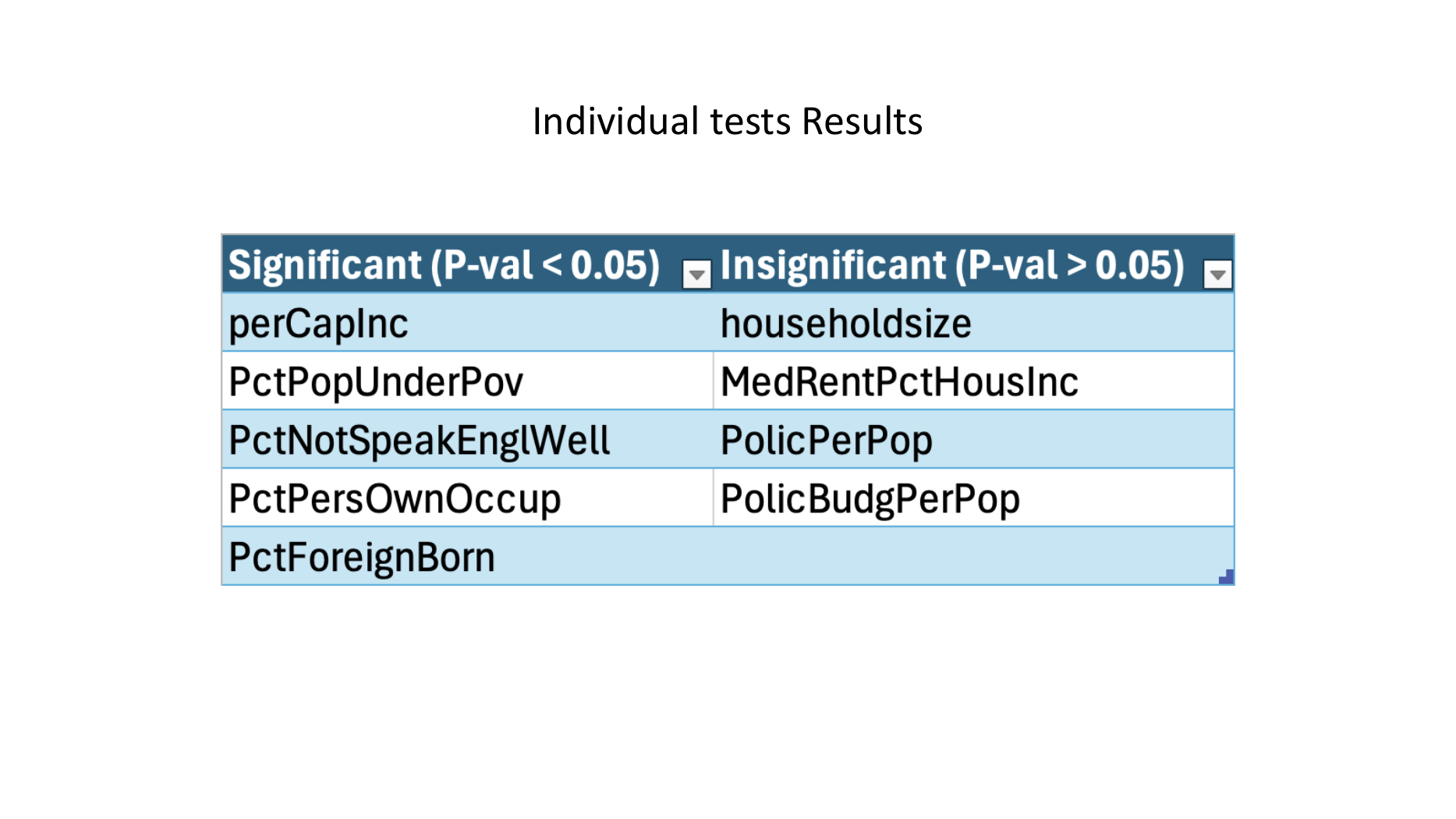
Task: Select the PctNotSpeakEnglWell cell
Action: [x=468, y=439]
